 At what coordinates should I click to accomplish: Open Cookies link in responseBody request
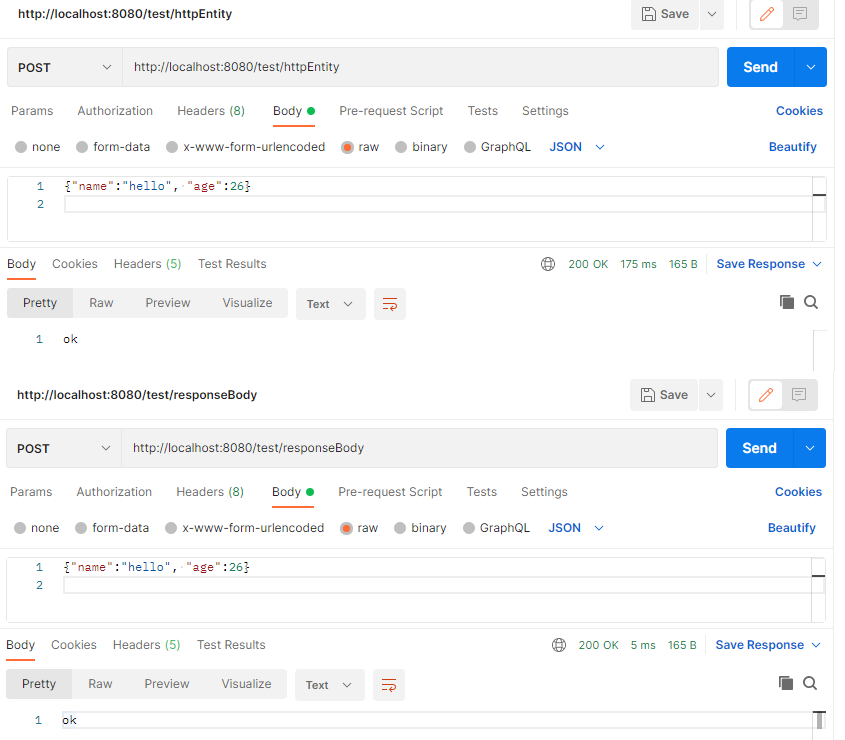point(798,492)
